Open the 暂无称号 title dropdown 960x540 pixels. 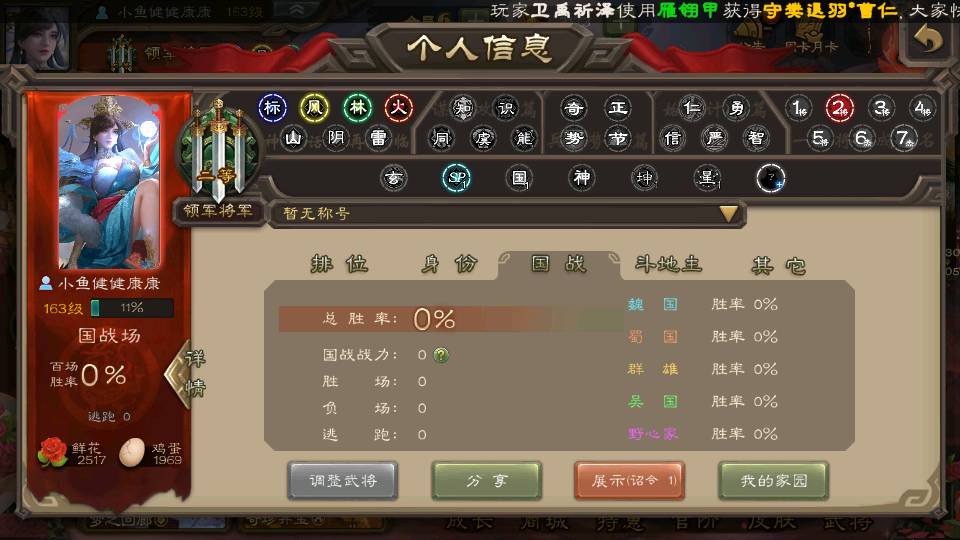(x=507, y=214)
